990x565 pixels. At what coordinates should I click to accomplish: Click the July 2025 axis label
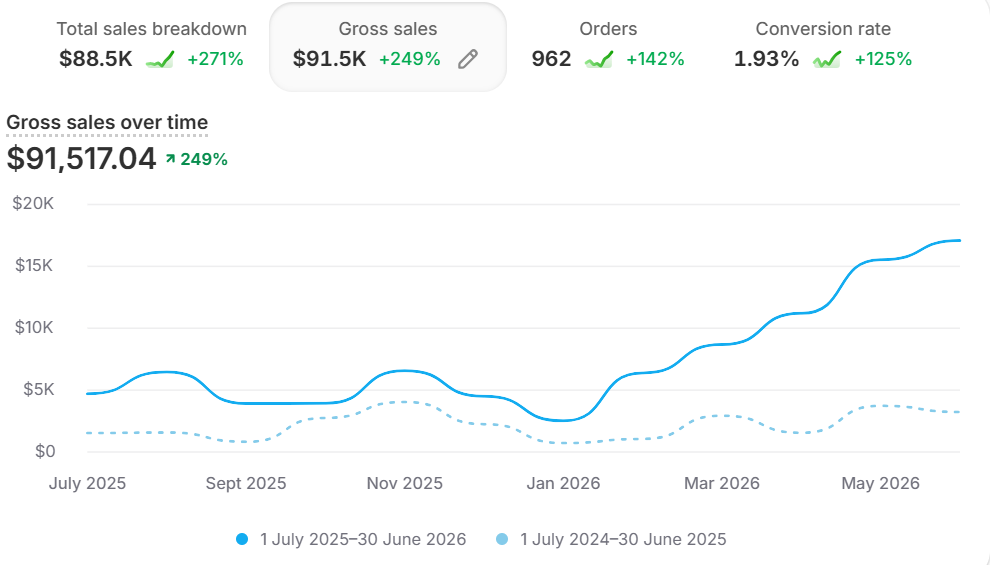(x=87, y=484)
